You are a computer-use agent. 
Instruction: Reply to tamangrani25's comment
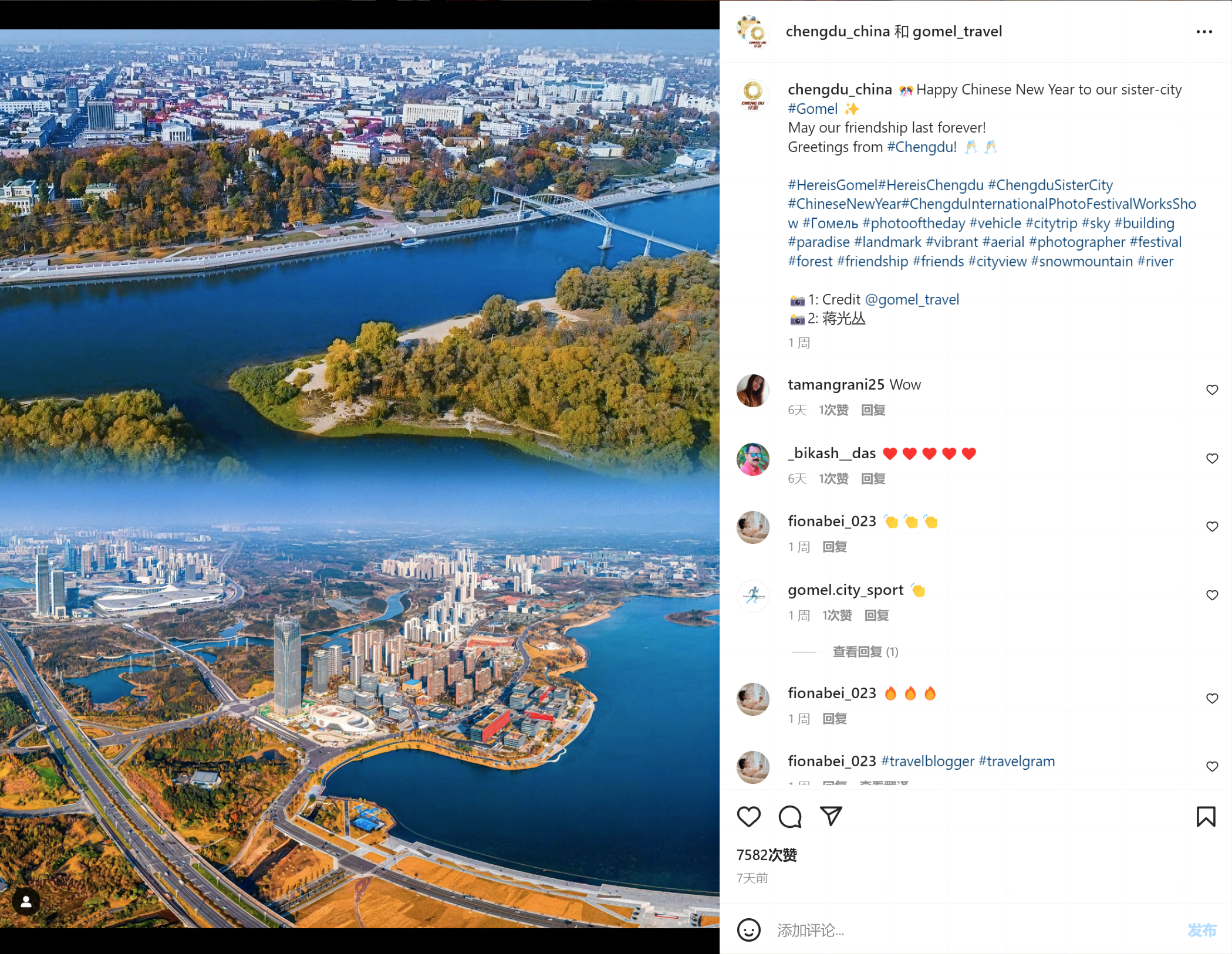(873, 410)
